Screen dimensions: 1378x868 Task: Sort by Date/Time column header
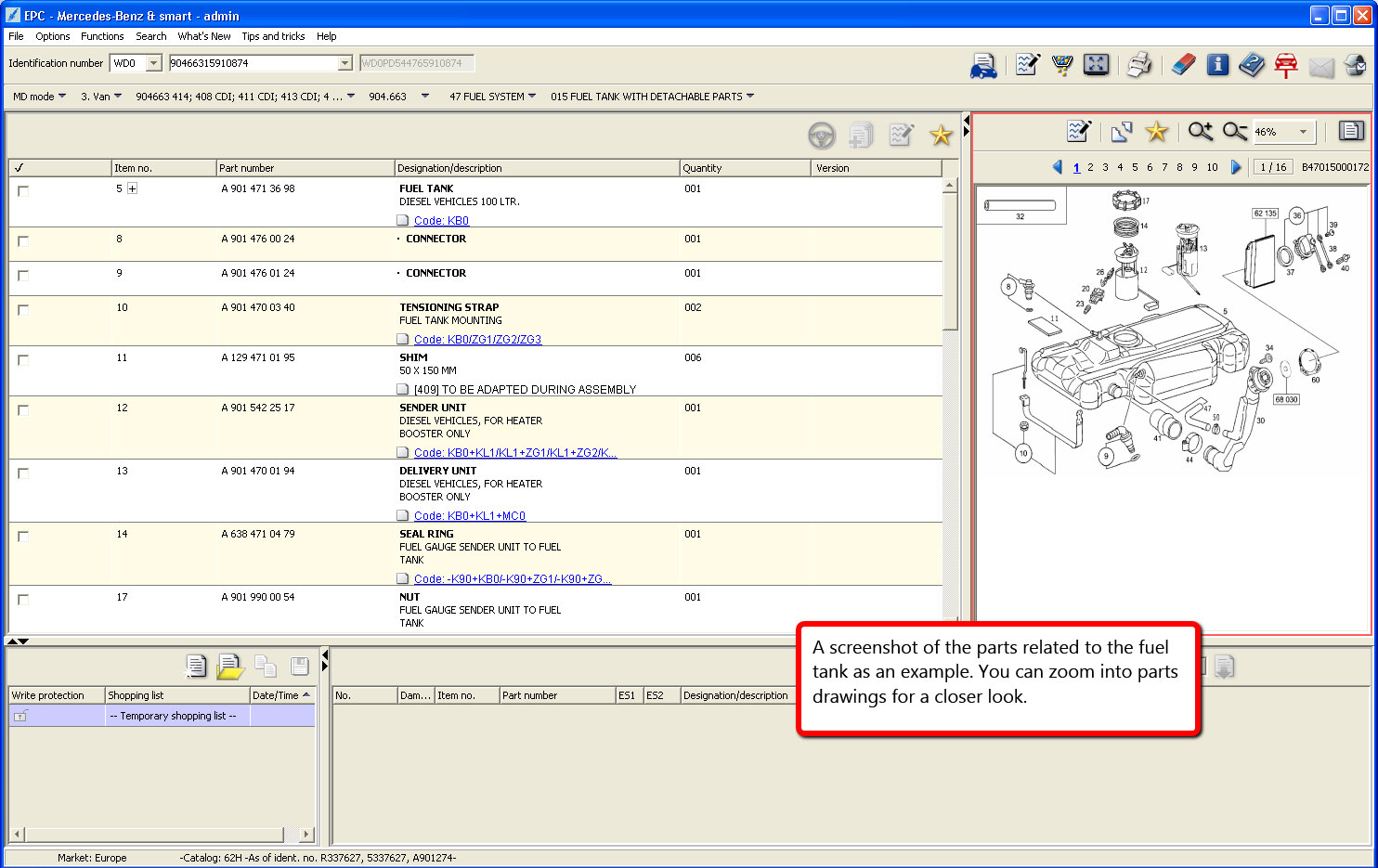tap(282, 695)
